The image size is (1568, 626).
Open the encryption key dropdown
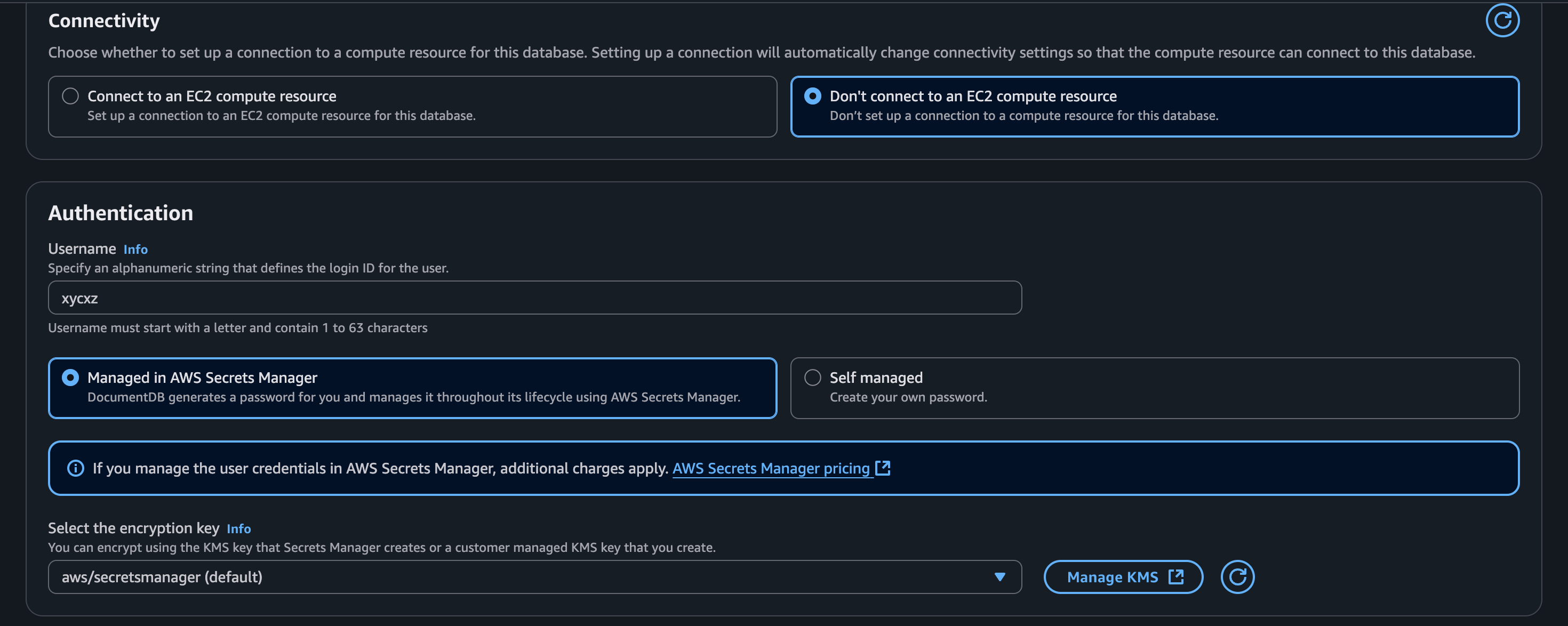coord(524,577)
